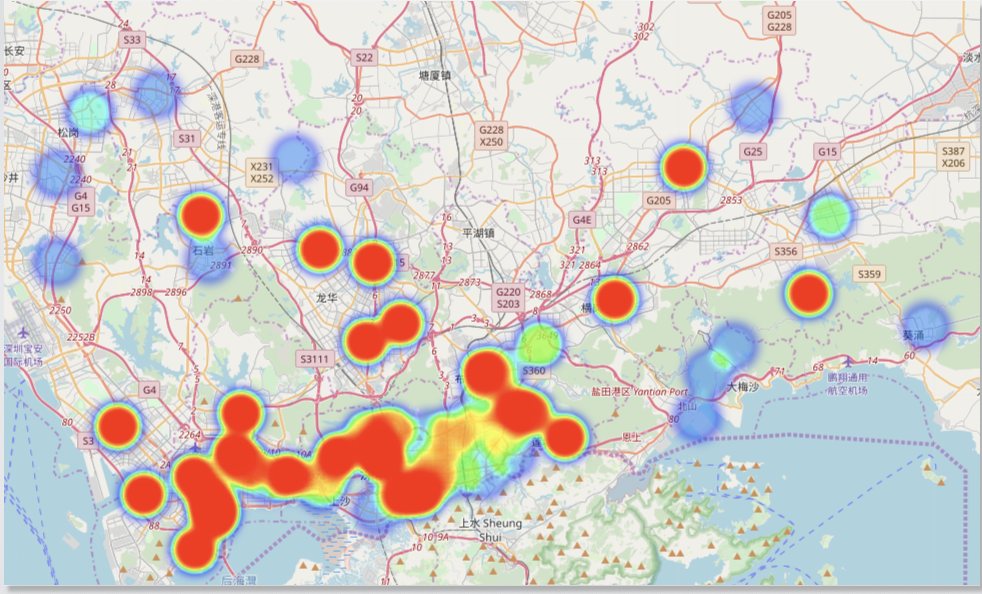
Task: Click the 深圳宝安国际机场 label
Action: (x=23, y=355)
